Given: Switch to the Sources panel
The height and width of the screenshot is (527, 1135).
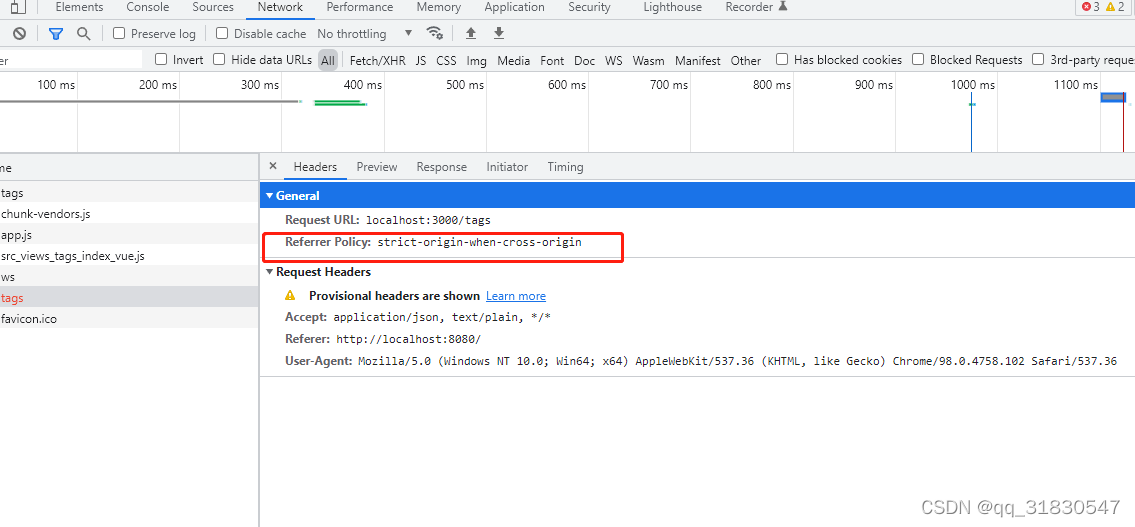Looking at the screenshot, I should click(213, 7).
